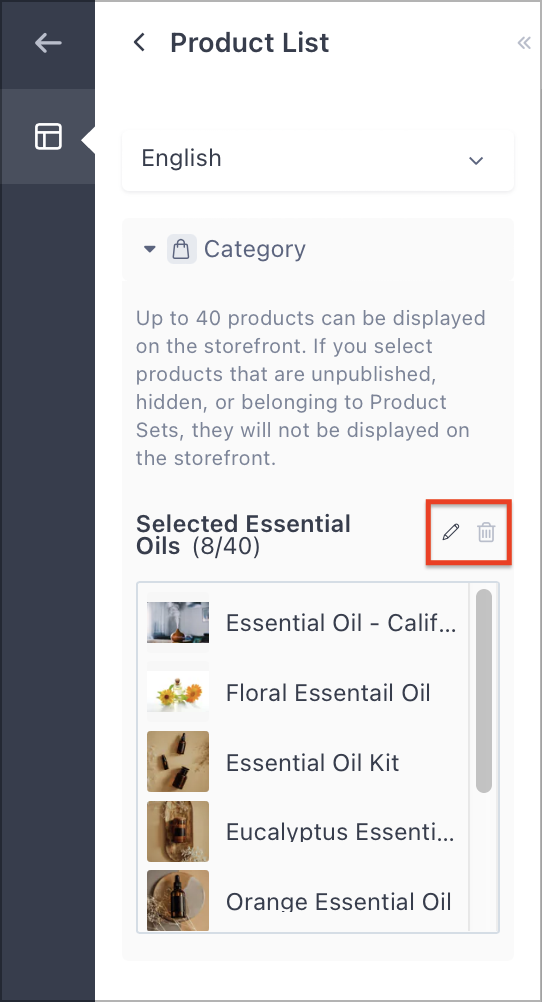Select Floral Essentail Oil list item
Screen dimensions: 542x1002
302,692
